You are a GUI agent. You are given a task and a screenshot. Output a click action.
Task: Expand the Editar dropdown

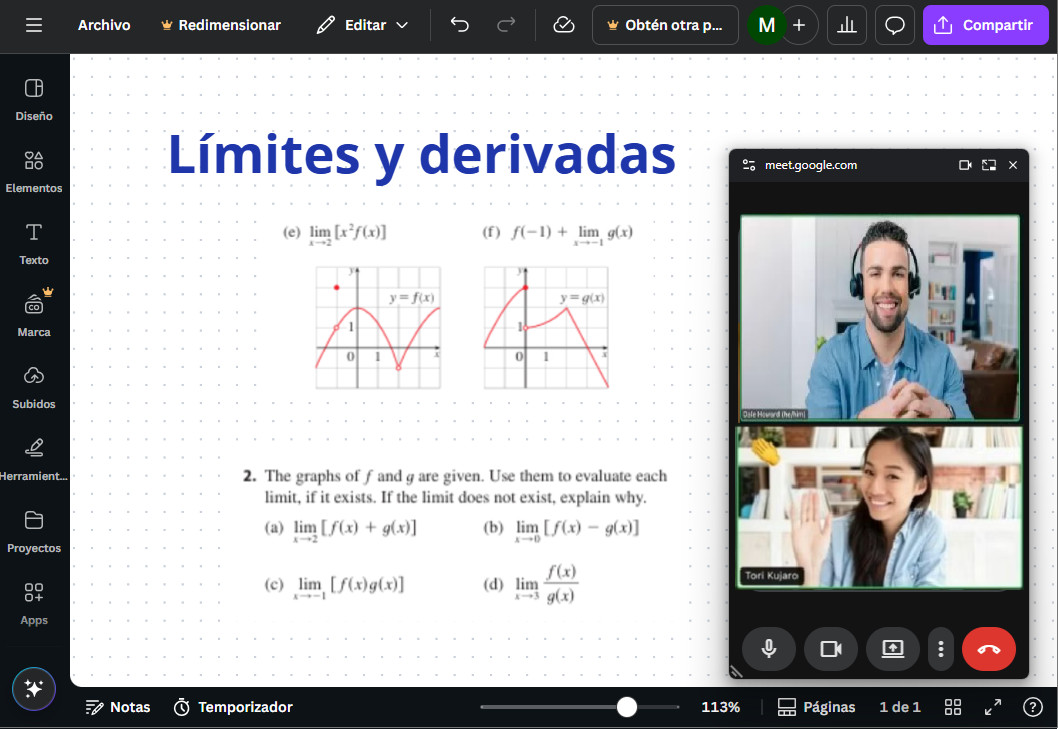point(362,25)
